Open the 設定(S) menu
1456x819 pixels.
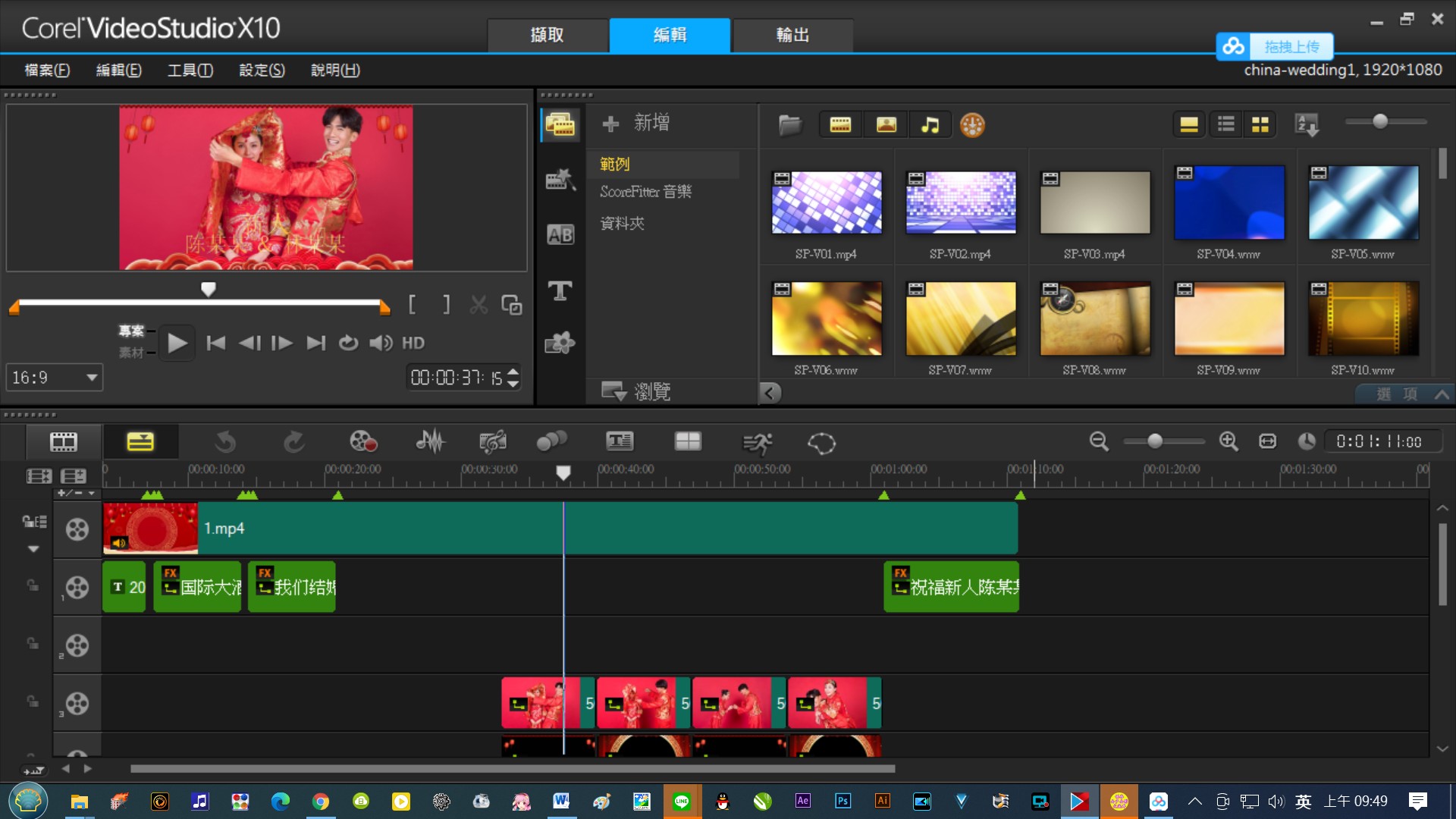[x=262, y=71]
